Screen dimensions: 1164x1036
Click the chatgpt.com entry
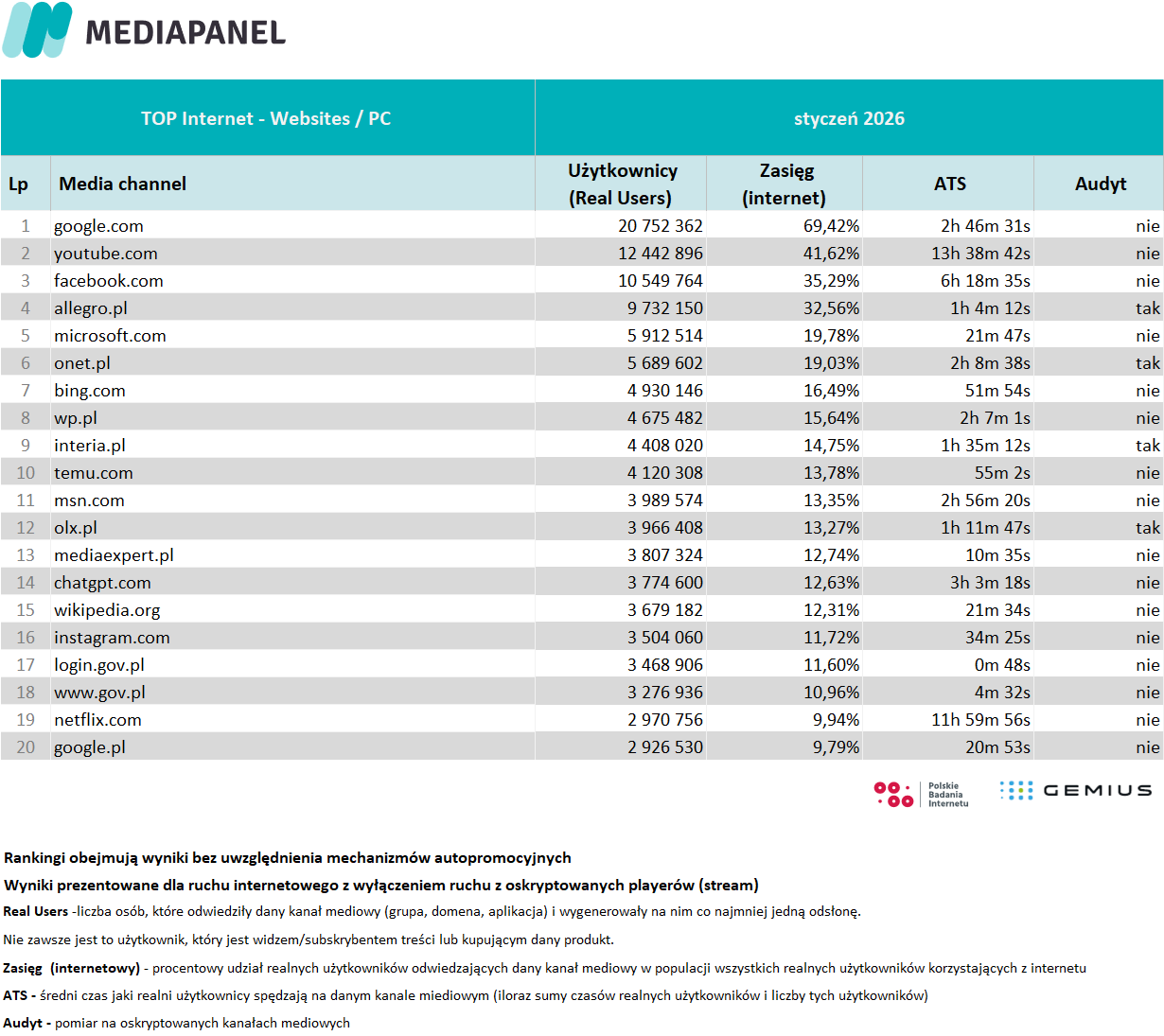click(102, 583)
